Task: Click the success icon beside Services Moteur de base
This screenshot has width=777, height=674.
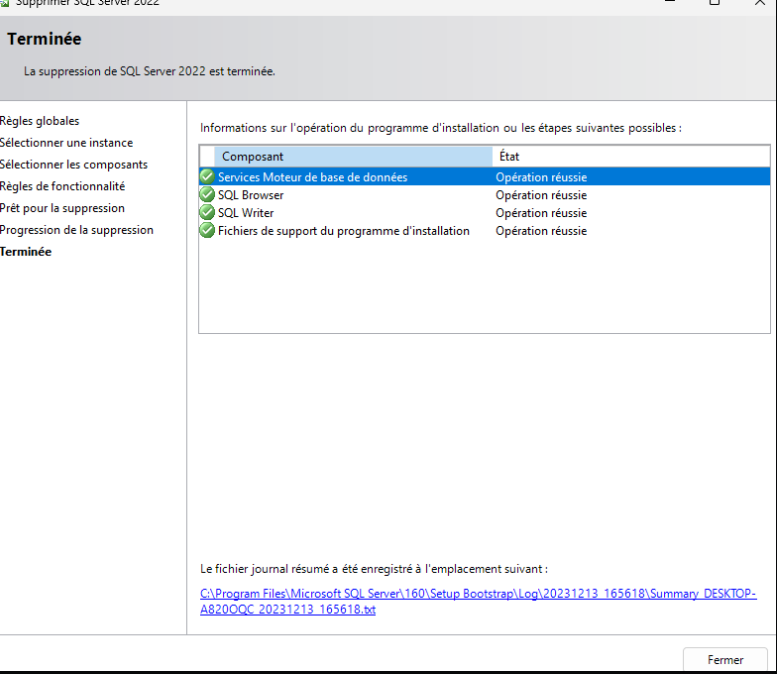Action: click(207, 177)
